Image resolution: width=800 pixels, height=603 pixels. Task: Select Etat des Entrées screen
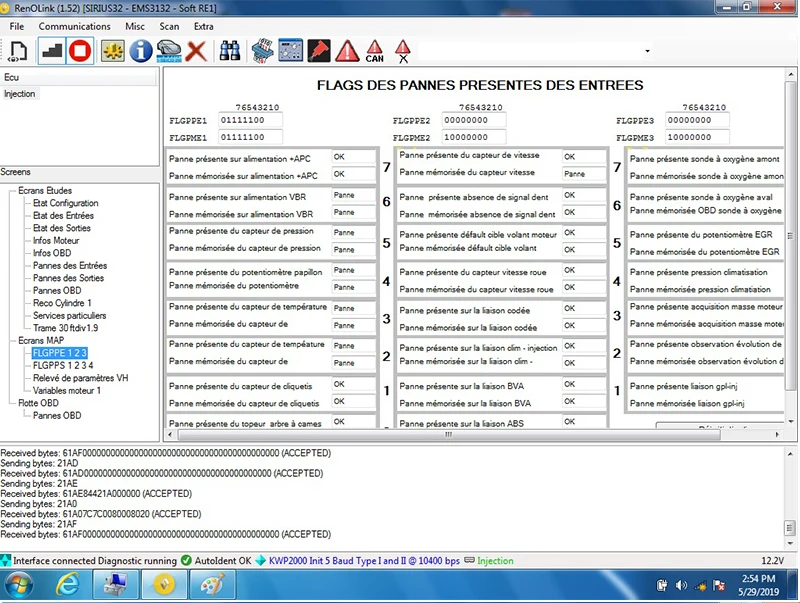coord(63,216)
